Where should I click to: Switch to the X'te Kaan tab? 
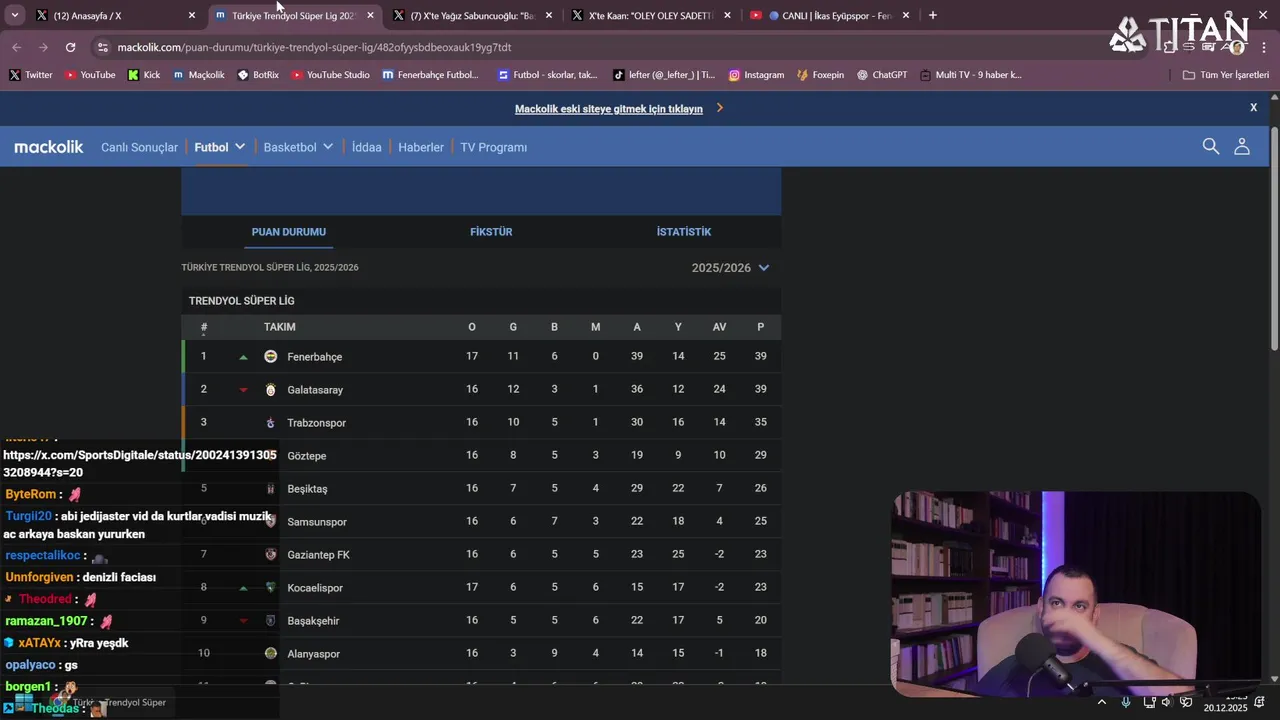pos(651,15)
